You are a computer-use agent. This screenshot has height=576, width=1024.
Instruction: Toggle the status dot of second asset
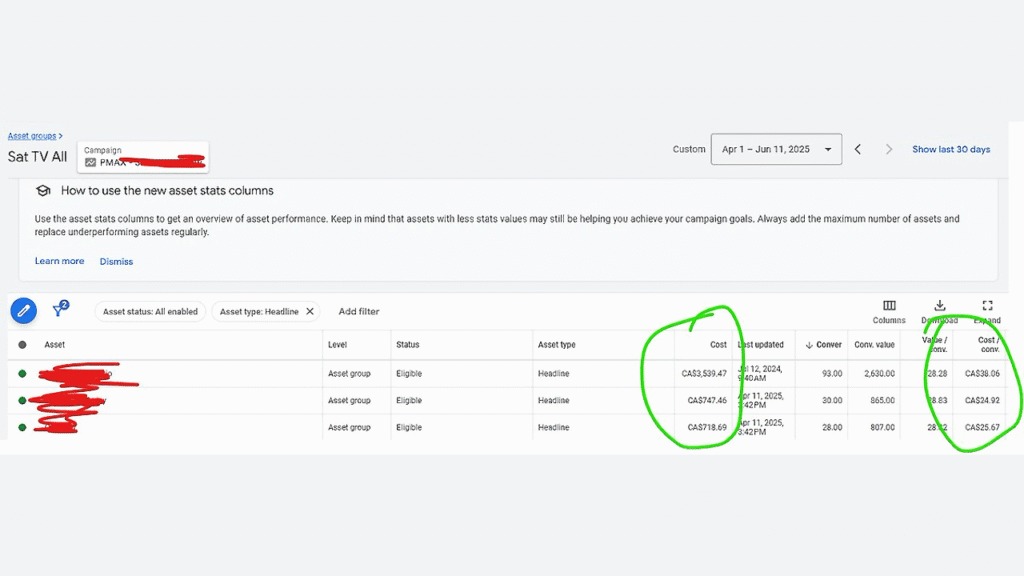point(22,400)
